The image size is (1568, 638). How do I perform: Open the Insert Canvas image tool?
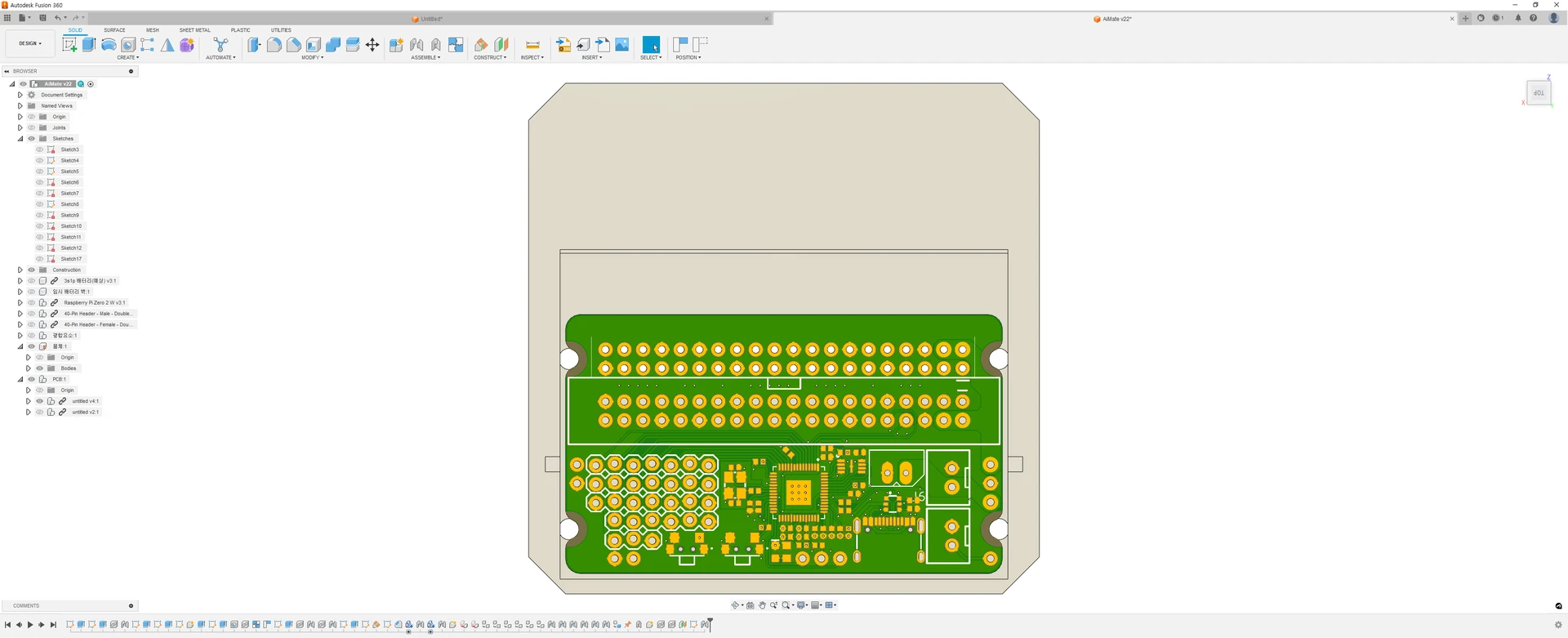coord(622,45)
